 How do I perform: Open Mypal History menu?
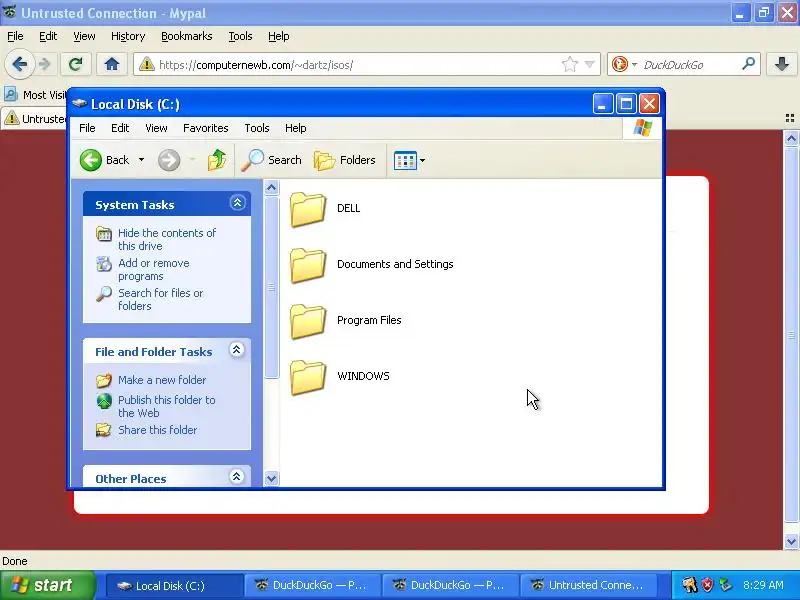(x=128, y=36)
